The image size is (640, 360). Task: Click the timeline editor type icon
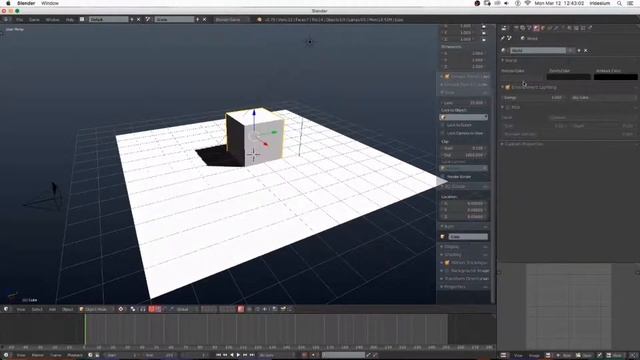[6, 355]
